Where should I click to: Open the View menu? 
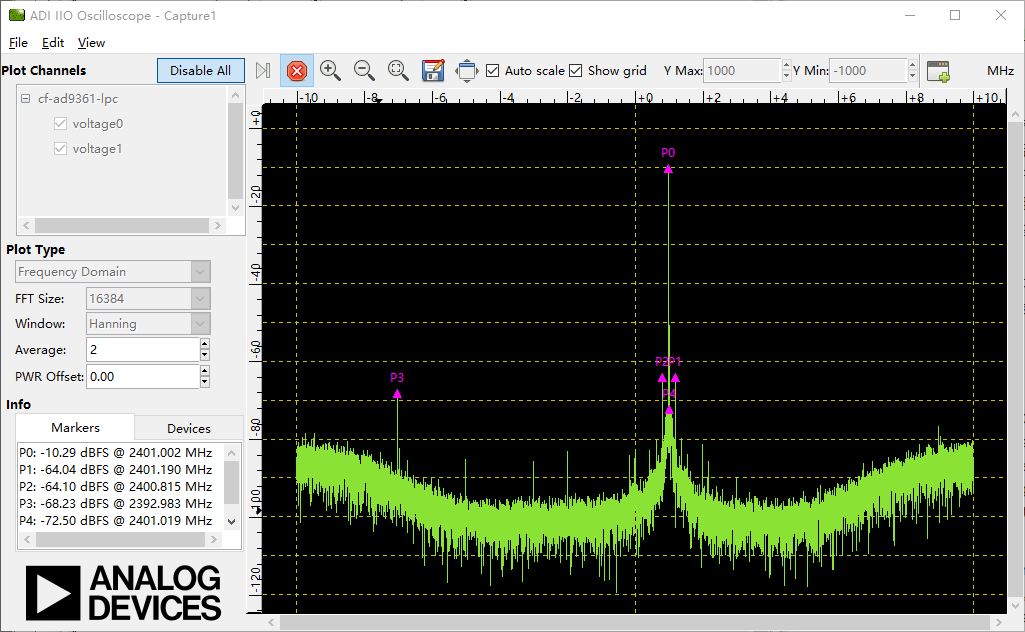(x=91, y=42)
